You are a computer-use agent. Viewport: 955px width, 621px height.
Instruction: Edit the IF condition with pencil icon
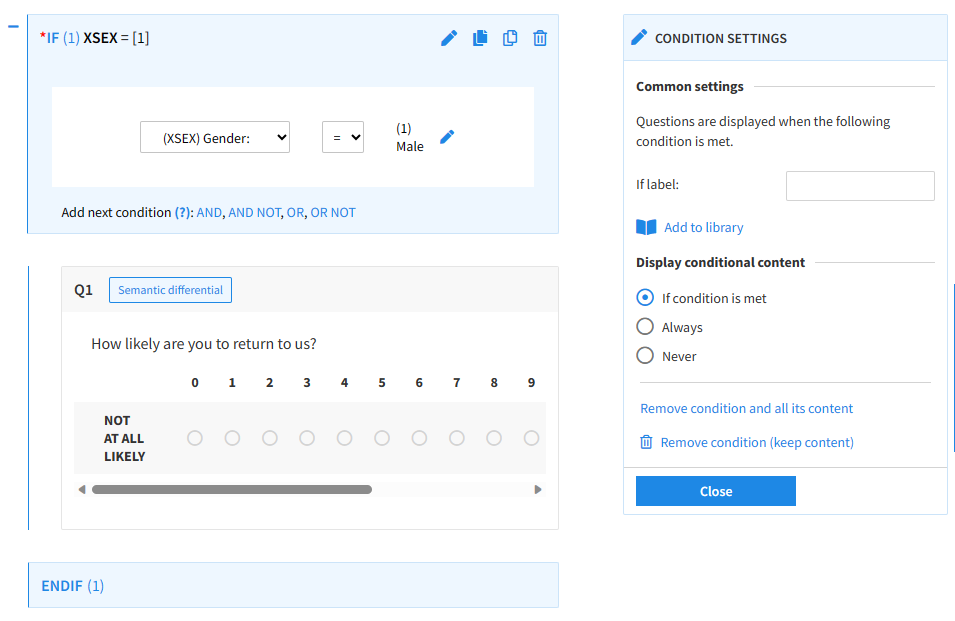(x=449, y=38)
